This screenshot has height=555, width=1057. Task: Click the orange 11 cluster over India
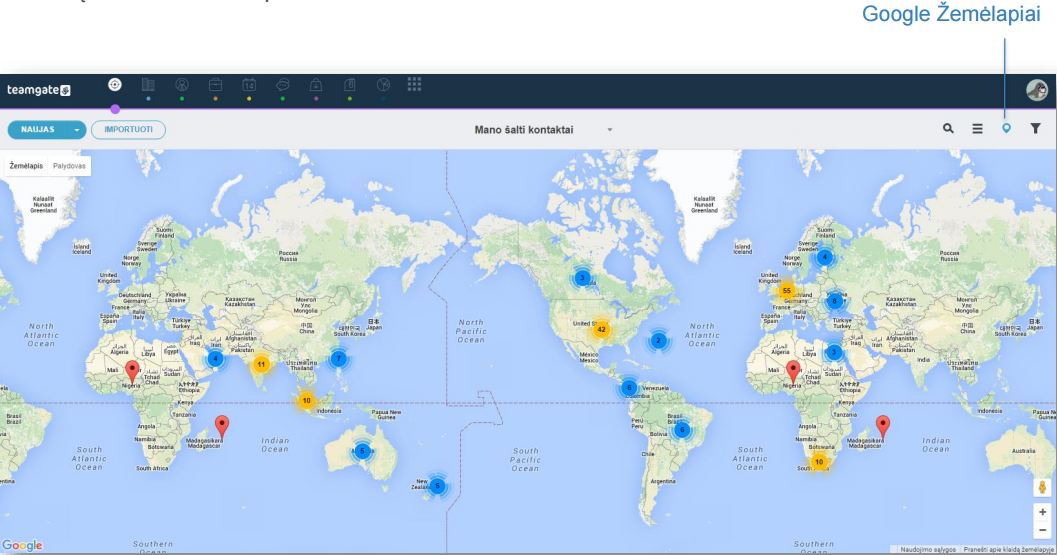(261, 364)
